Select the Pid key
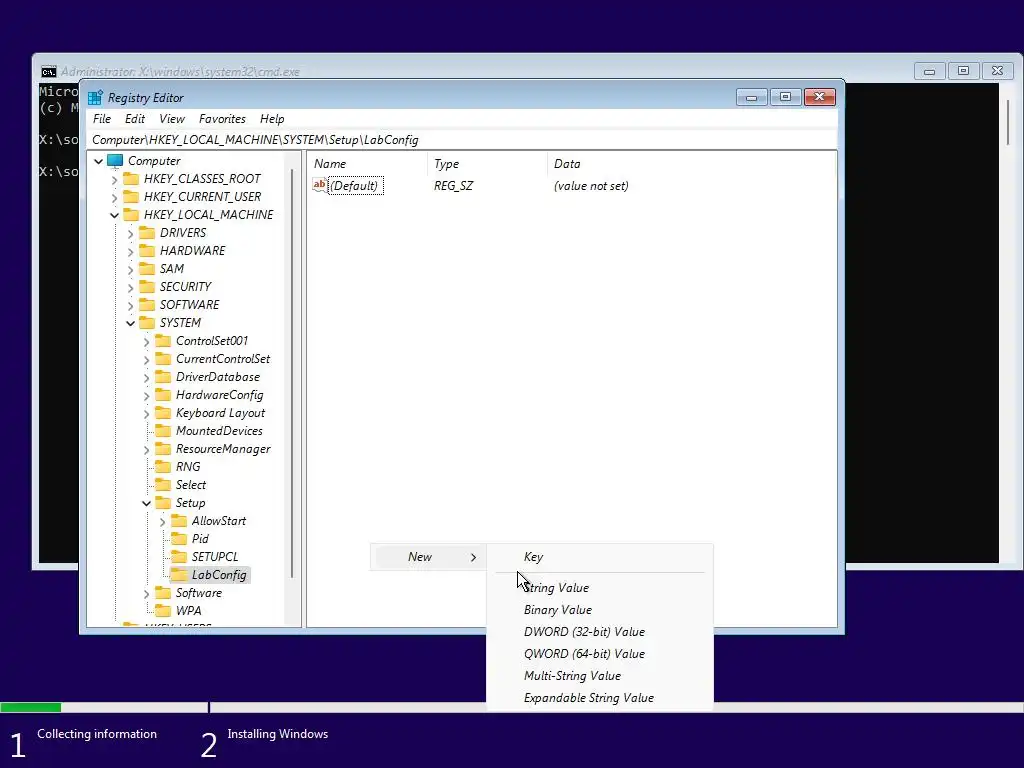 click(x=200, y=539)
